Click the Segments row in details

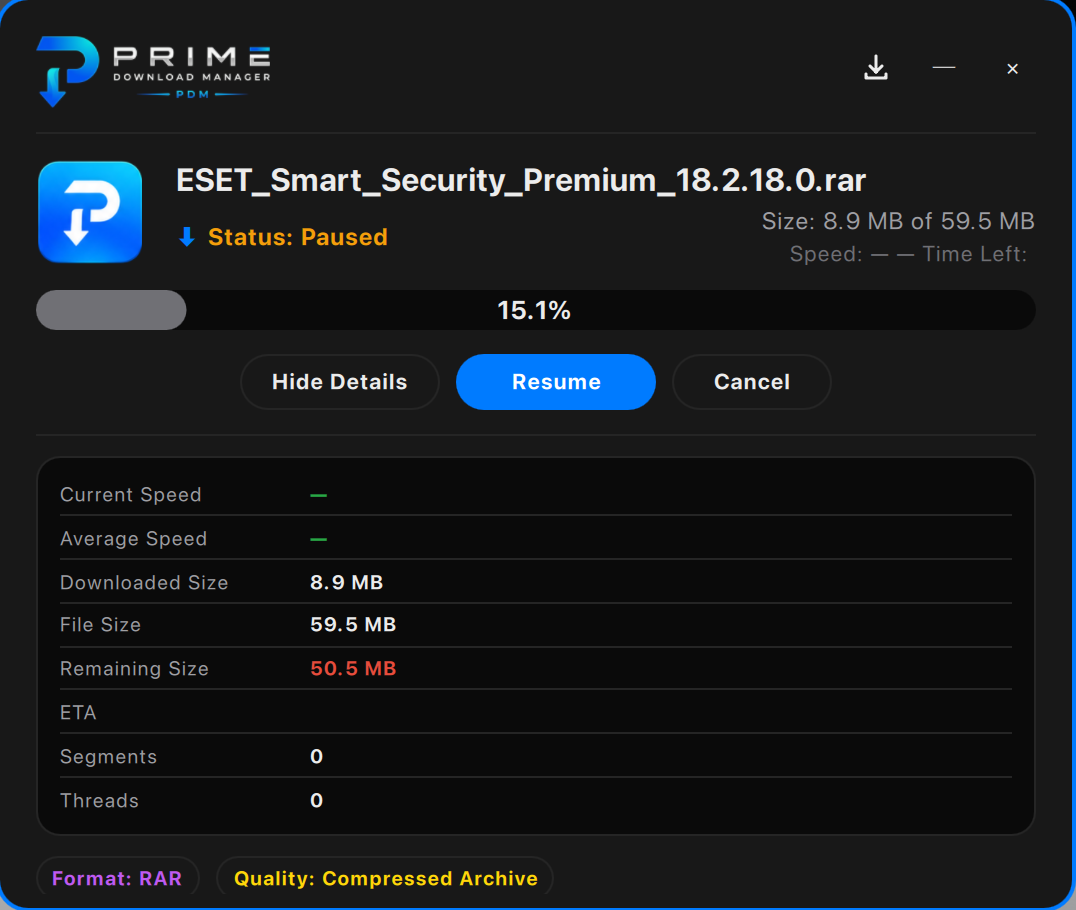pos(536,756)
